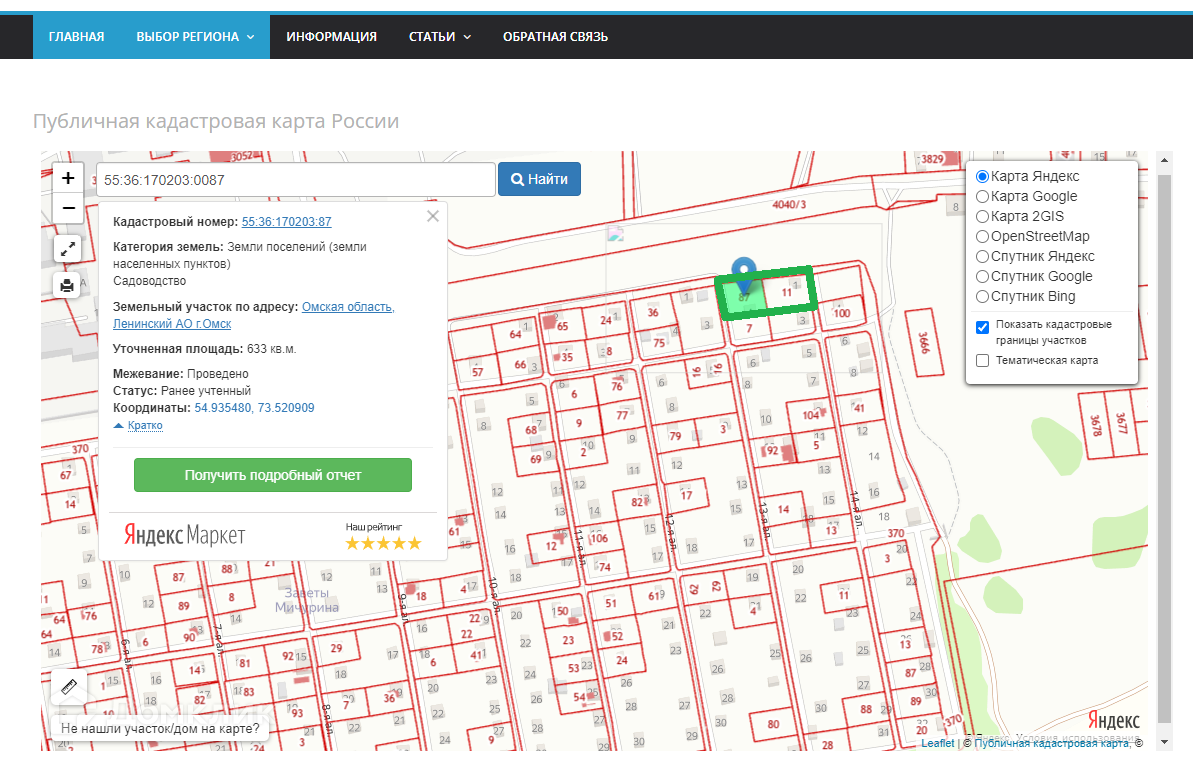
Task: Click parcel 3666 on the map
Action: click(924, 342)
